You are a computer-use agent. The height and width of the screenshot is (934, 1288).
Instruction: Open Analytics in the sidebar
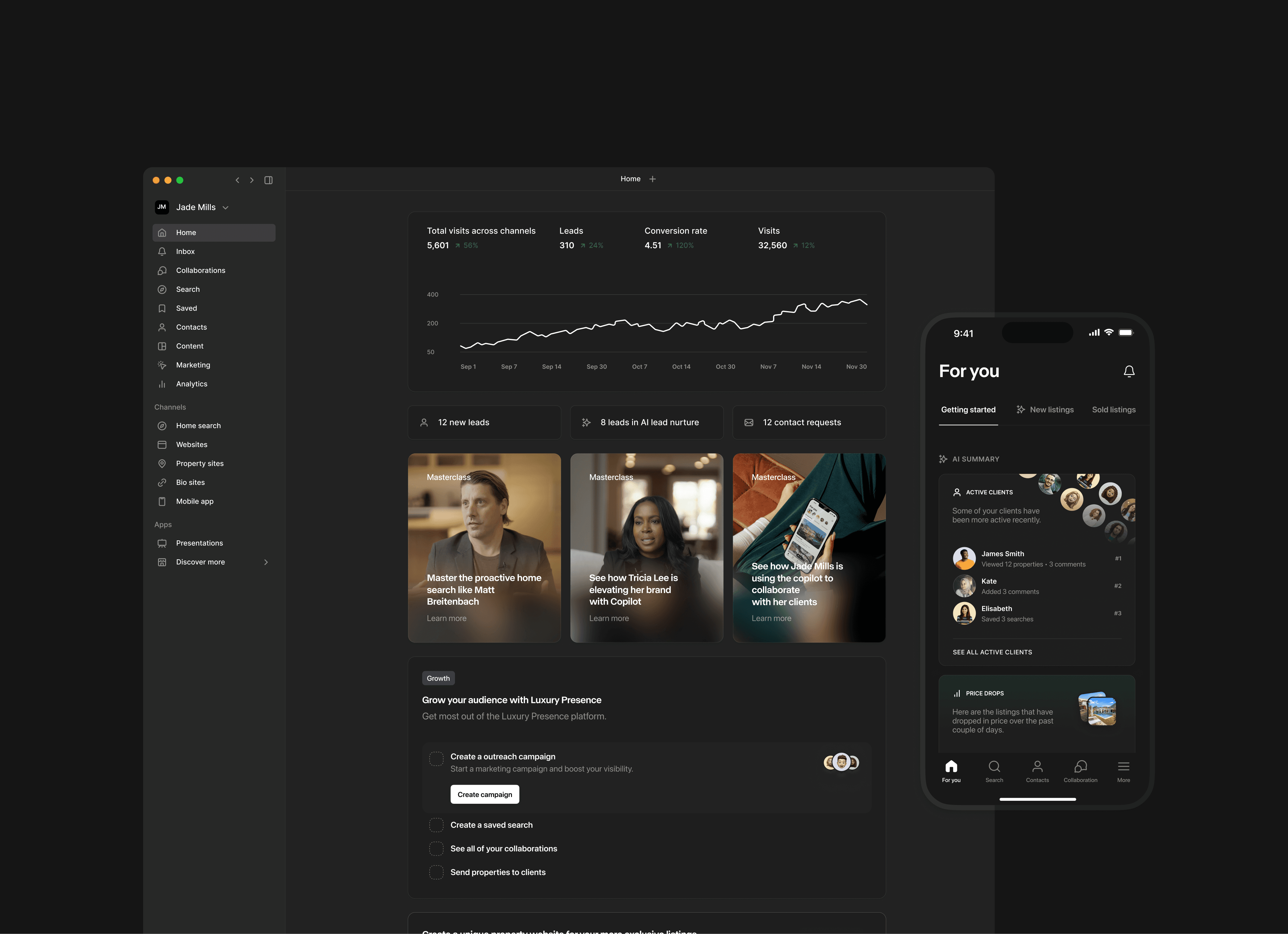pyautogui.click(x=191, y=384)
